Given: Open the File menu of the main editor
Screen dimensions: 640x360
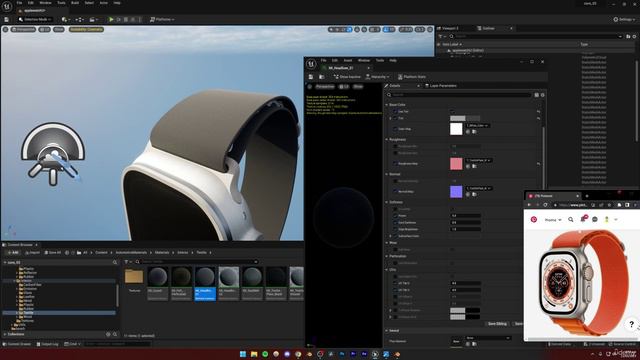Looking at the screenshot, I should [19, 2].
